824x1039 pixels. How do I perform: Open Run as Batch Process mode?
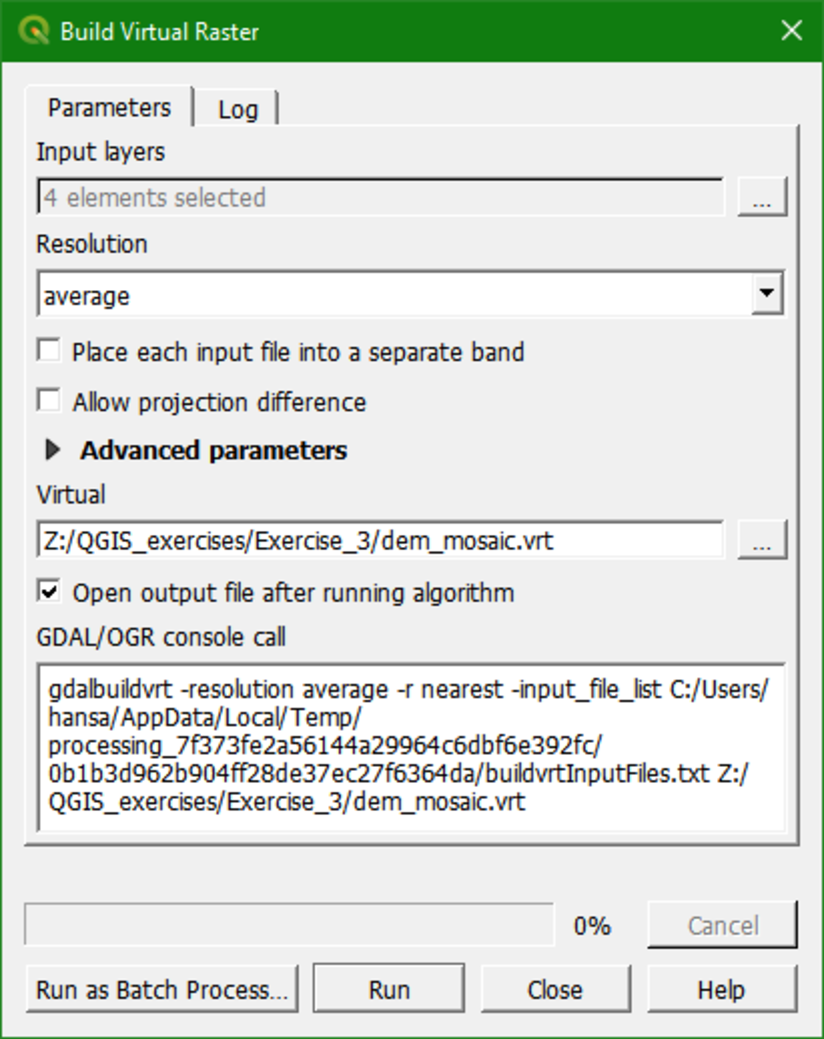click(x=161, y=989)
